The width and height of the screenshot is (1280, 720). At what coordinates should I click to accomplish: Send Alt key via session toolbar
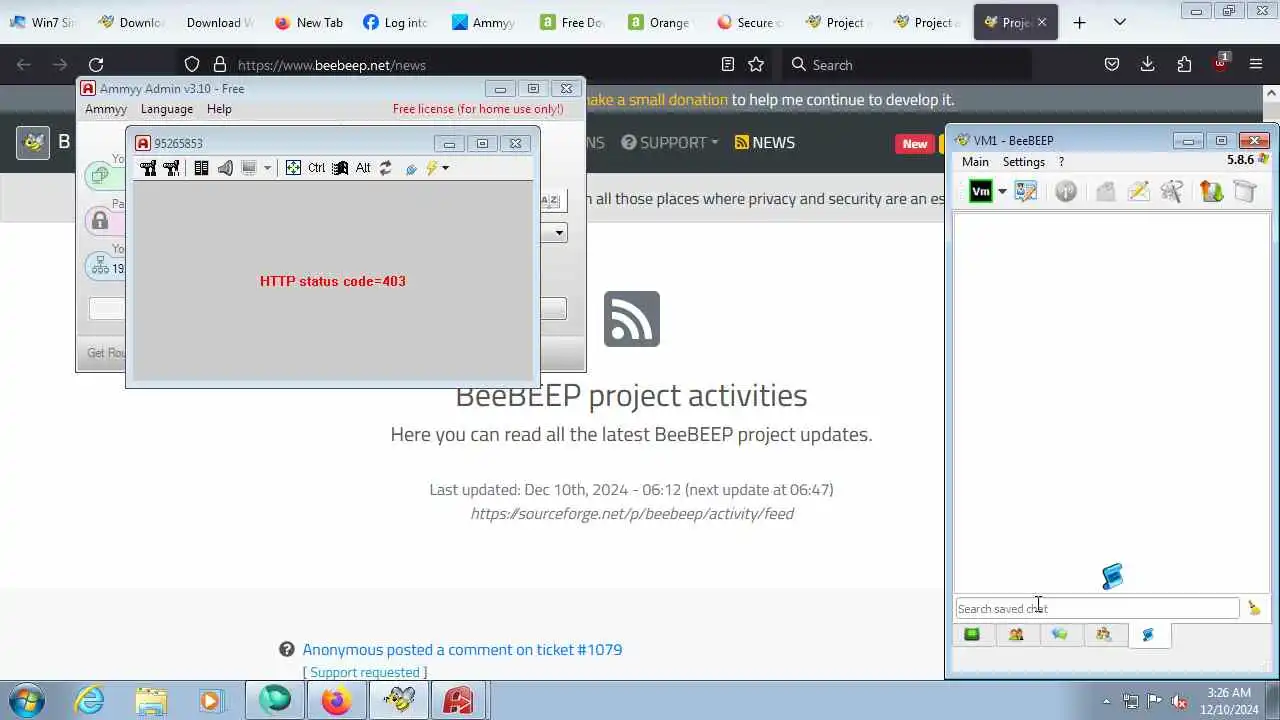[363, 168]
